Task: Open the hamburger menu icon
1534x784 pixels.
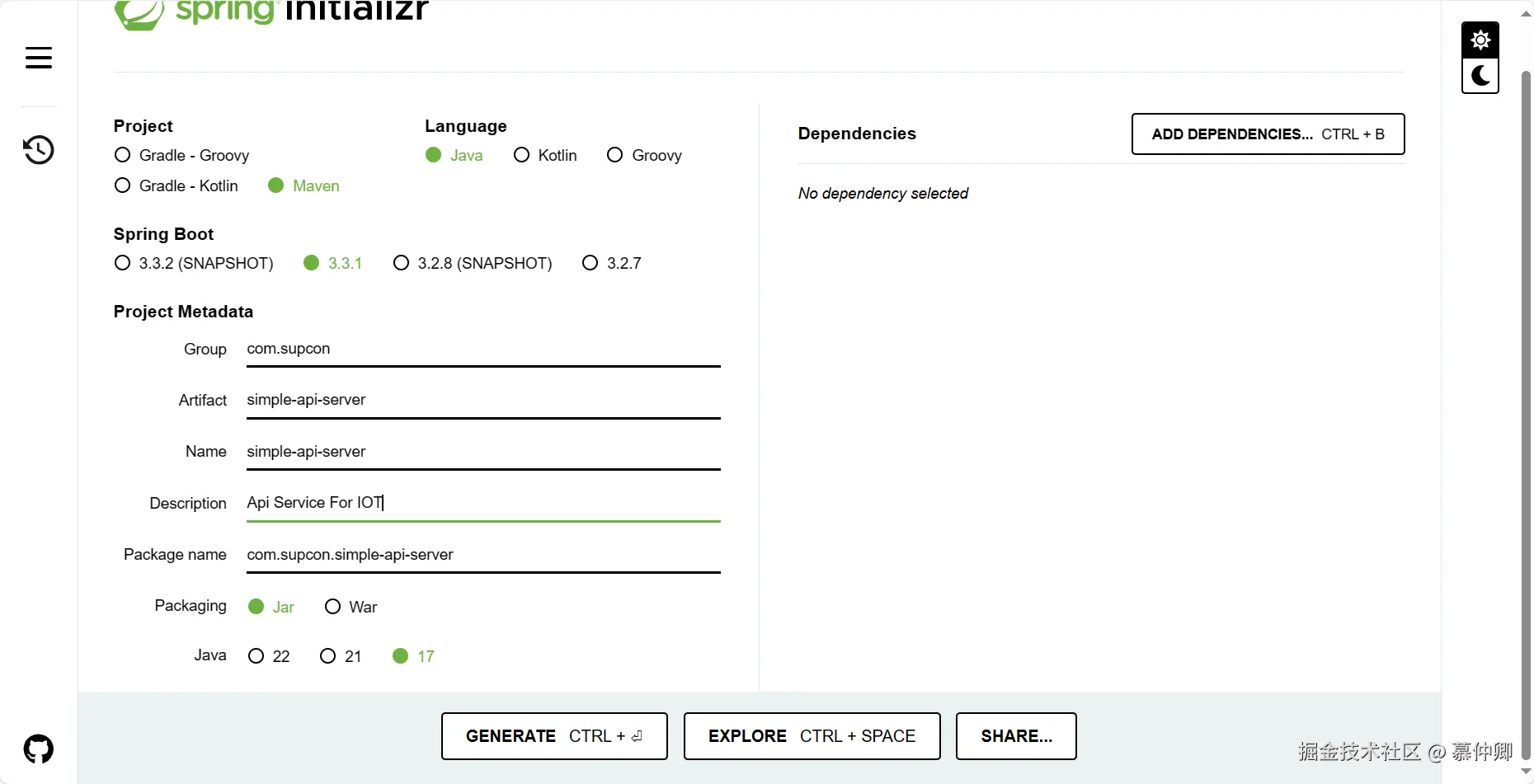Action: pos(39,58)
